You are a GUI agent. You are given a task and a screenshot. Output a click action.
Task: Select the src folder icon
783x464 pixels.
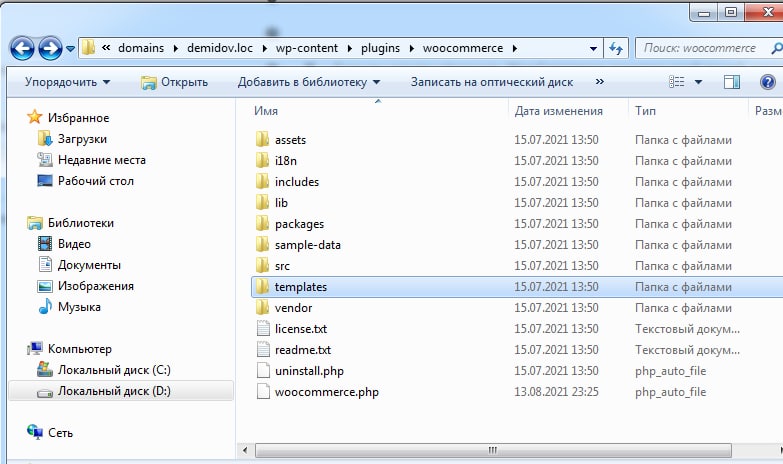pyautogui.click(x=262, y=265)
